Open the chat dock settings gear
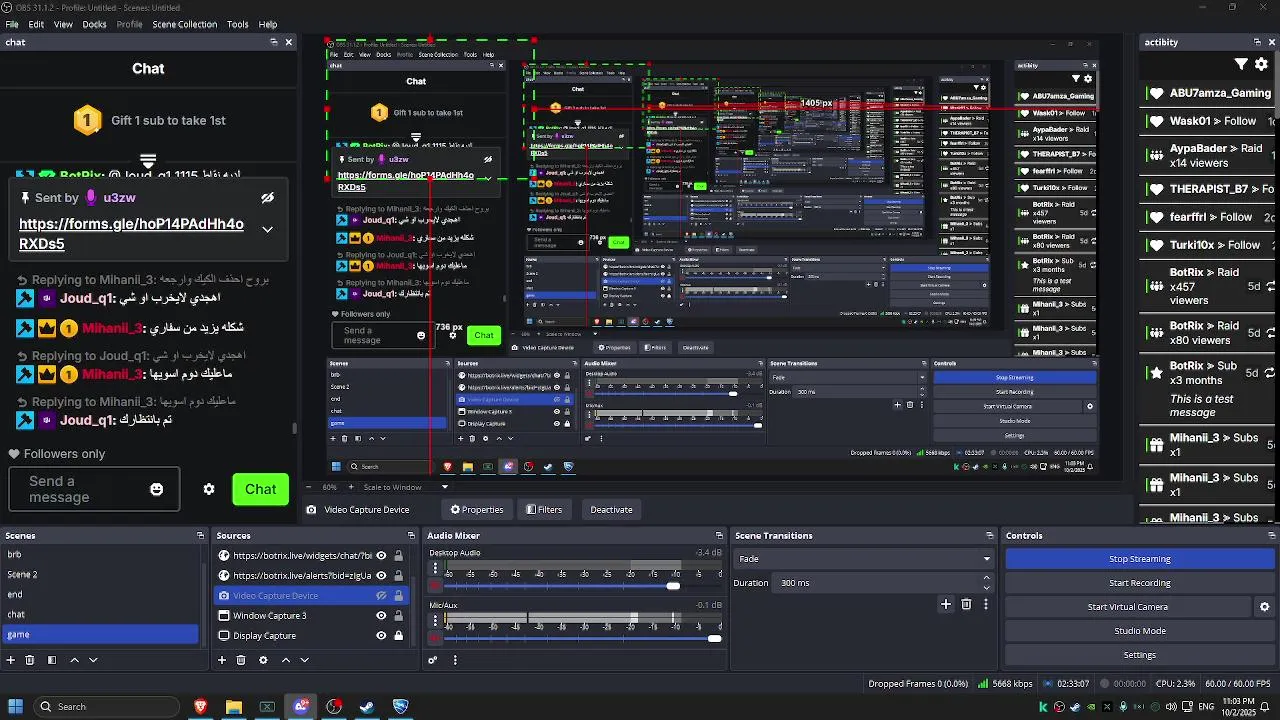 (209, 489)
